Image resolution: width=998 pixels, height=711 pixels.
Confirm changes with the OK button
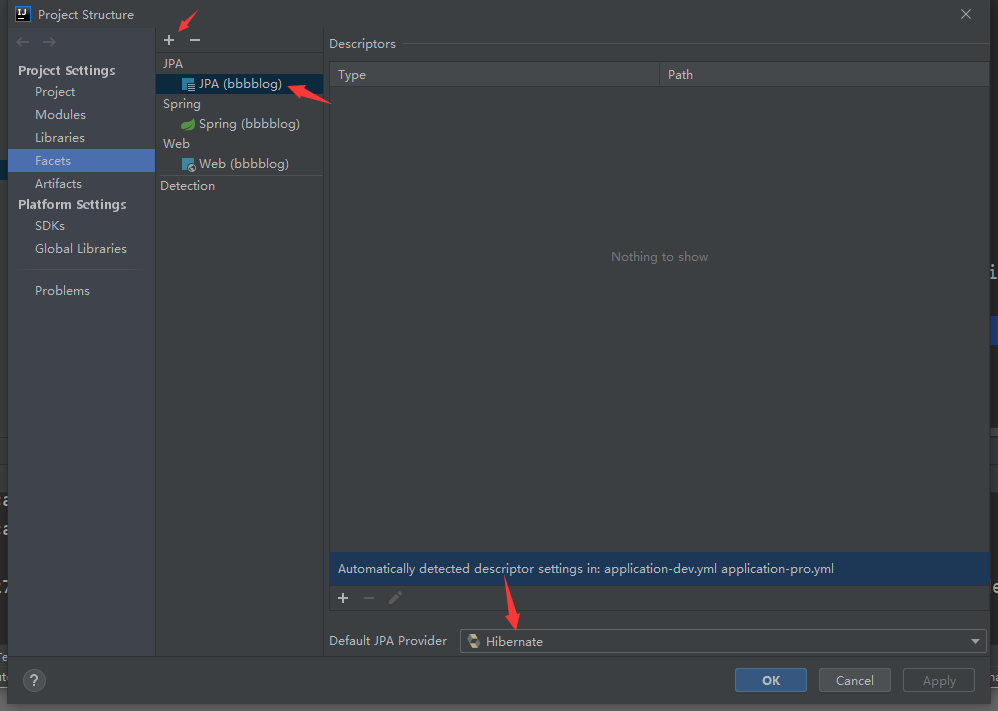pos(770,679)
